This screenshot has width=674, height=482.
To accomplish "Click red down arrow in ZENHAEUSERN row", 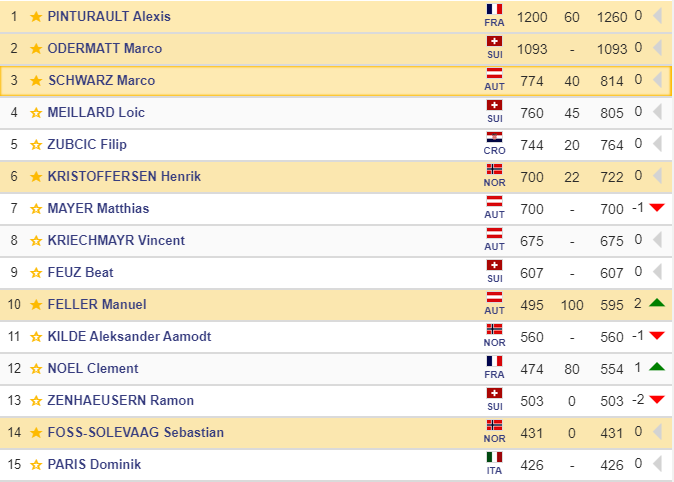I will click(657, 401).
